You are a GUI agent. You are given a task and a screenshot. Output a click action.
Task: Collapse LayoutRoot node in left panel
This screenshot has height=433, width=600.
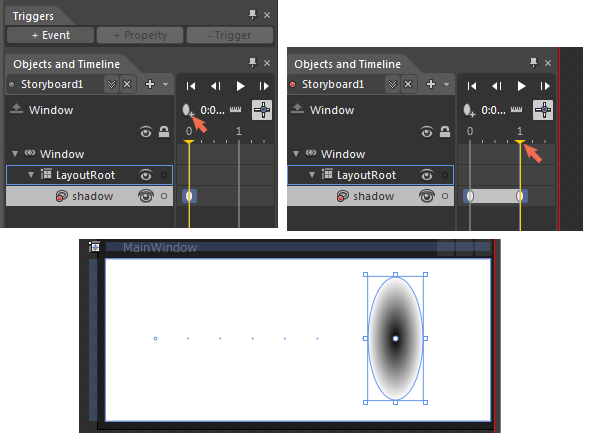tap(31, 175)
